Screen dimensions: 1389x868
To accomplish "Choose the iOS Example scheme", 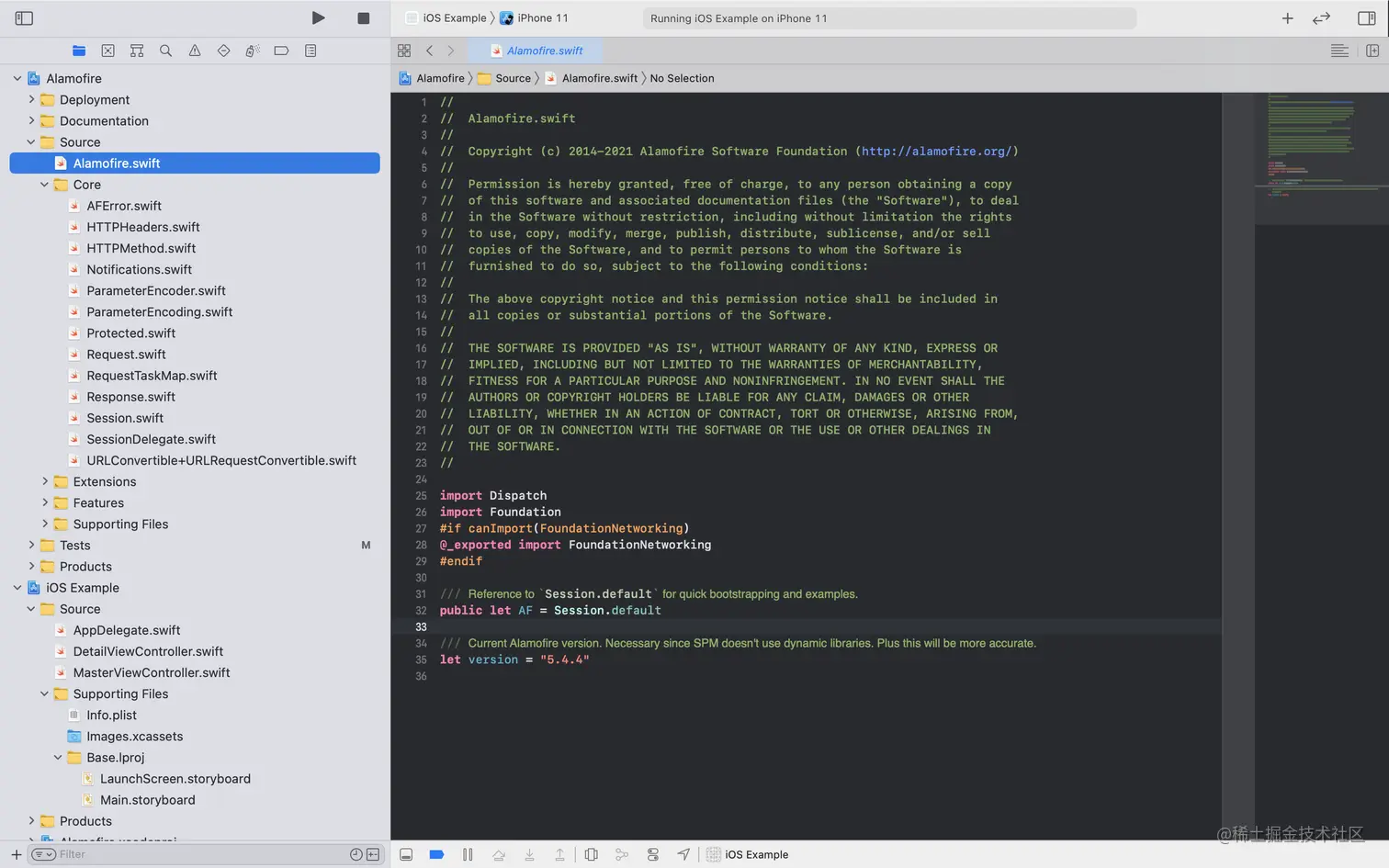I will click(446, 17).
